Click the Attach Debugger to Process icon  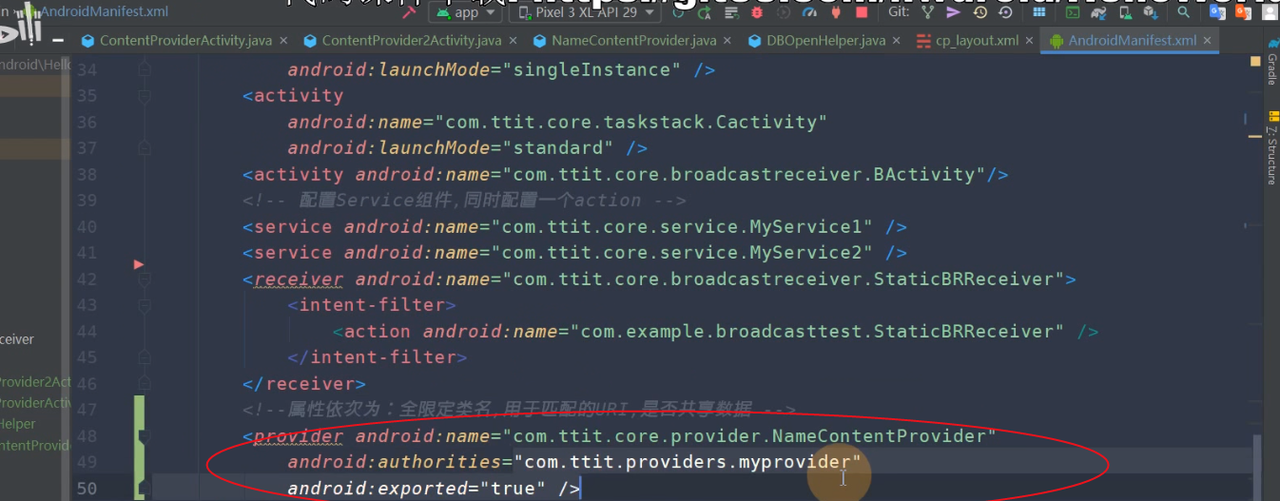pos(835,13)
